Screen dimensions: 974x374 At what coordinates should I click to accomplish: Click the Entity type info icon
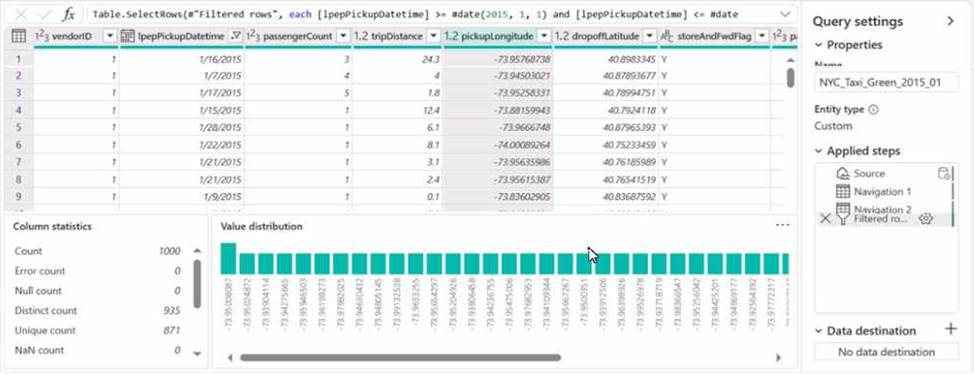click(x=873, y=109)
